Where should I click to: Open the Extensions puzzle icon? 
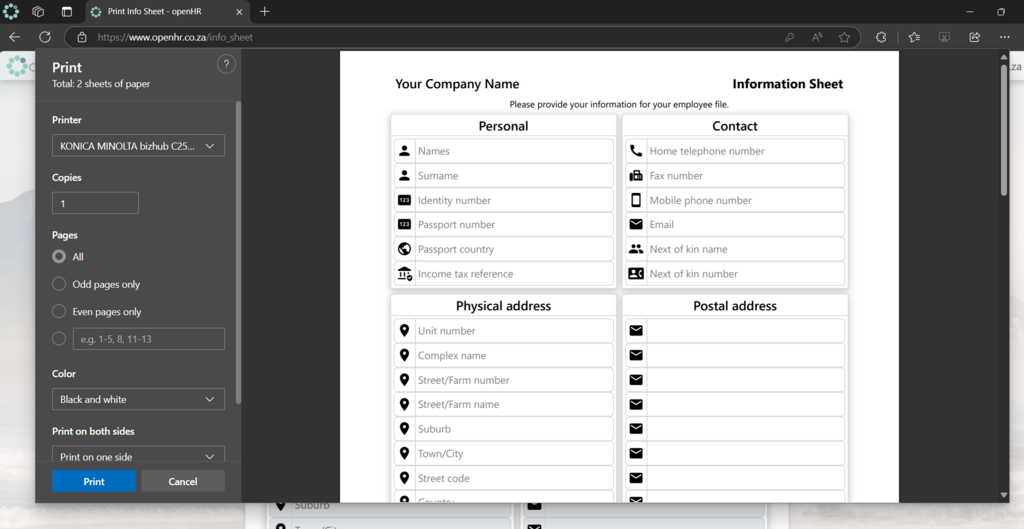pyautogui.click(x=881, y=37)
